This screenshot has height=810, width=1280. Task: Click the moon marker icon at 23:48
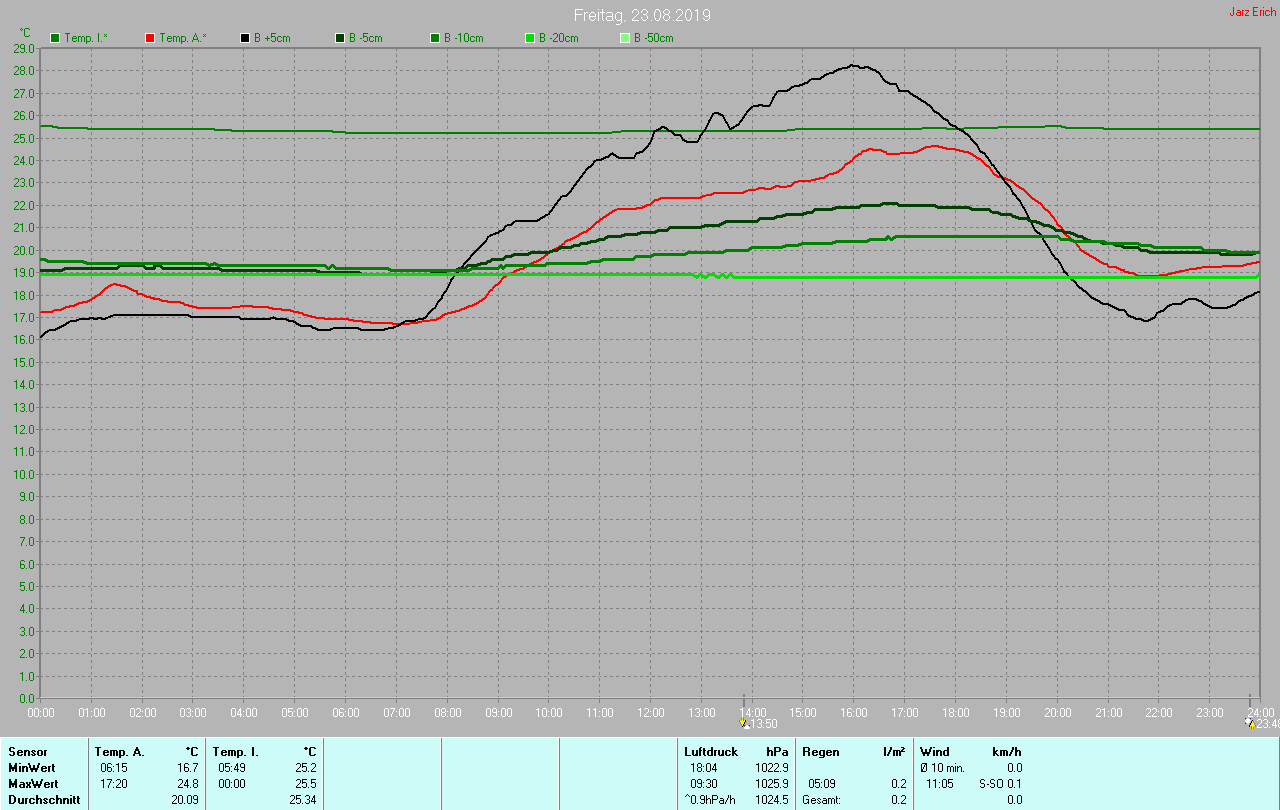(x=1248, y=723)
